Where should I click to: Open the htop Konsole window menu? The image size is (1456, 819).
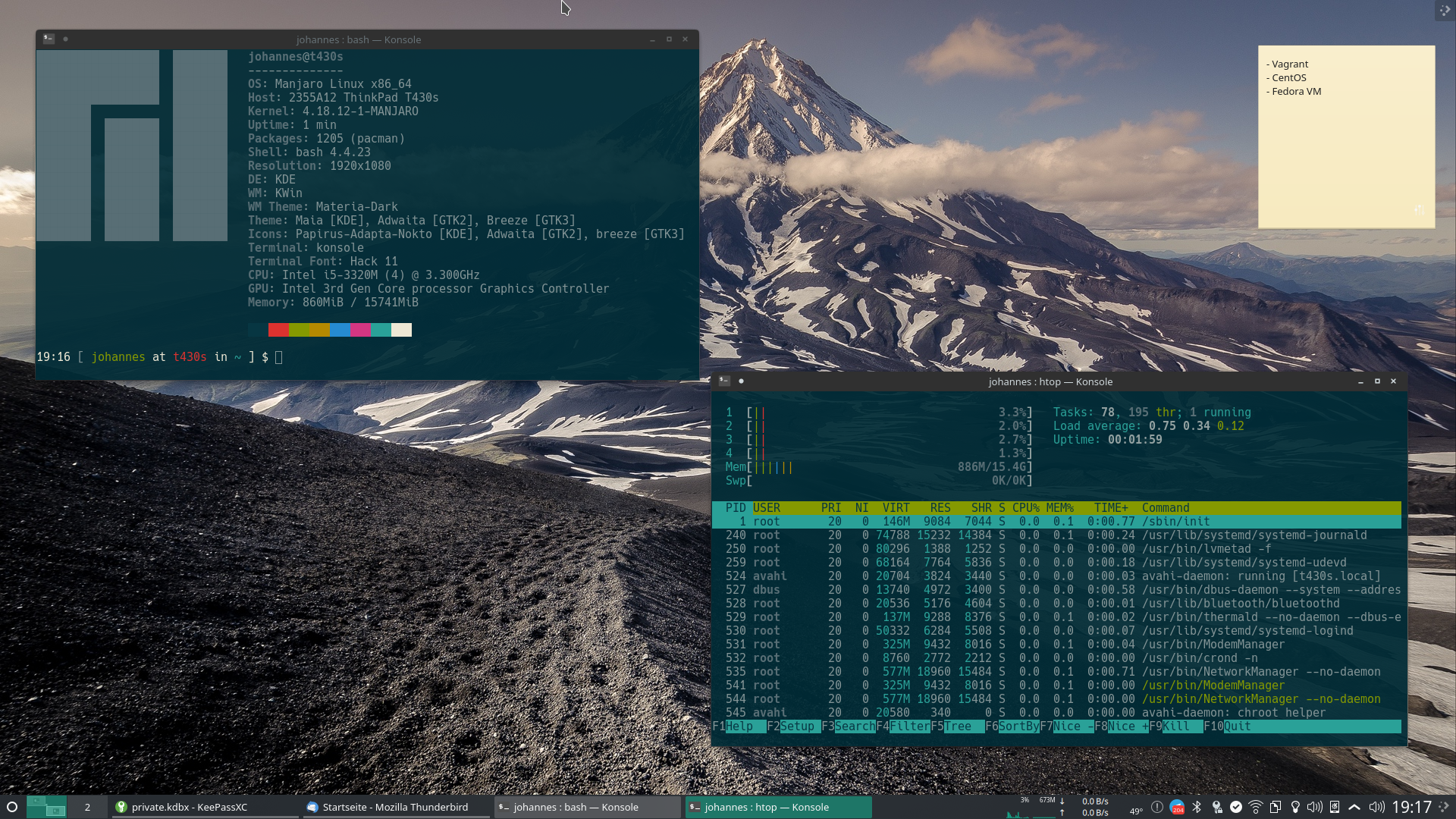[723, 381]
